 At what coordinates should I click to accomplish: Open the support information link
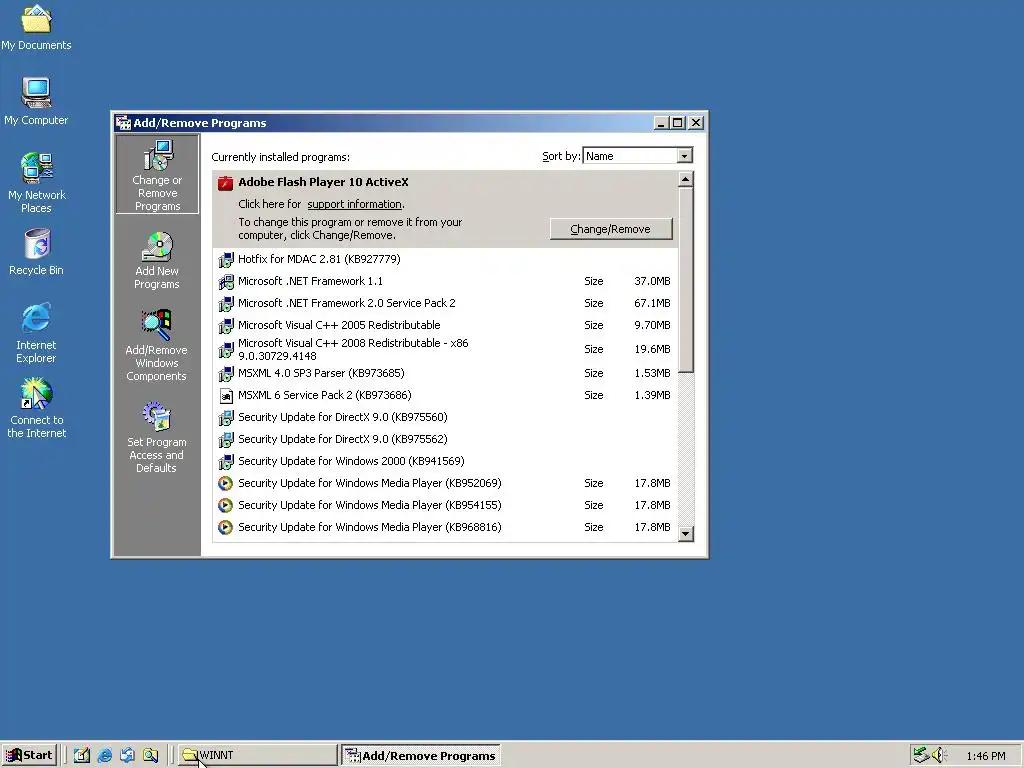(355, 204)
